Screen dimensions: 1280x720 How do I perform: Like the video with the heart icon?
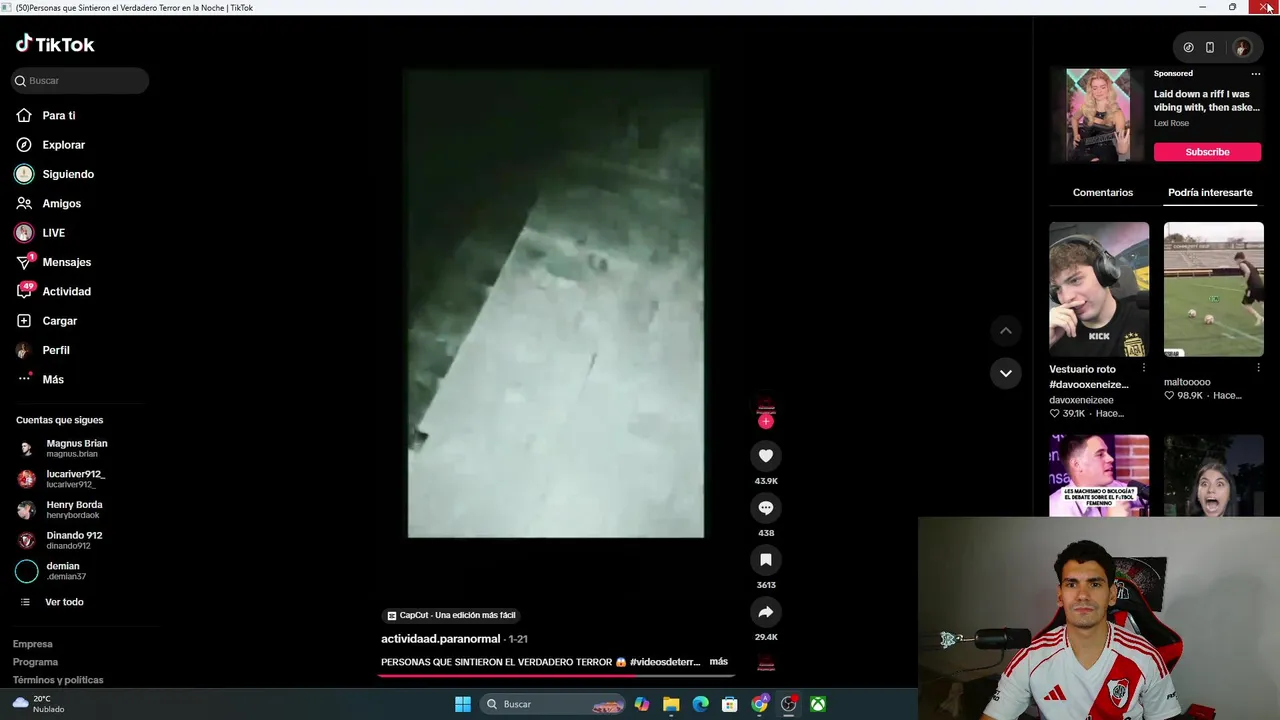(766, 456)
